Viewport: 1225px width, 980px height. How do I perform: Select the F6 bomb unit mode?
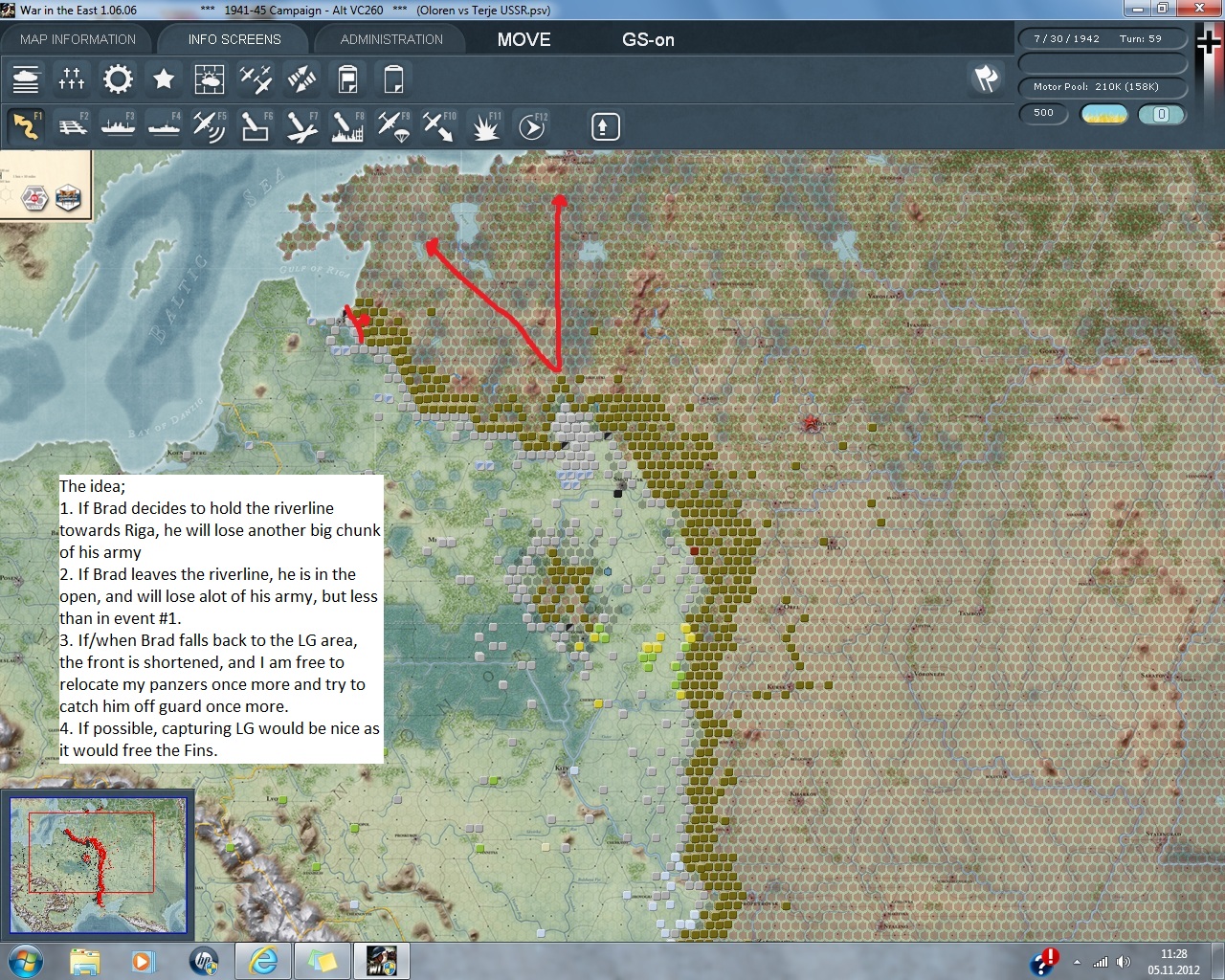pyautogui.click(x=256, y=126)
